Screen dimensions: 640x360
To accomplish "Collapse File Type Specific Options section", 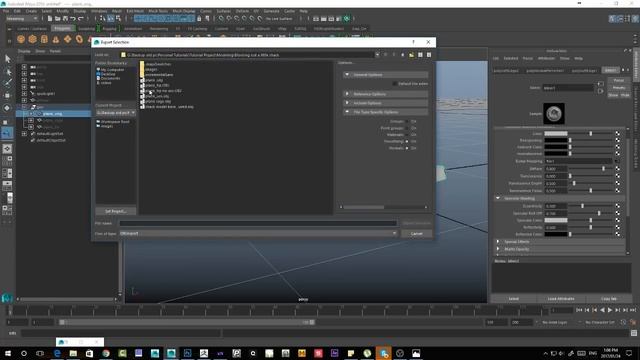I will coord(347,111).
